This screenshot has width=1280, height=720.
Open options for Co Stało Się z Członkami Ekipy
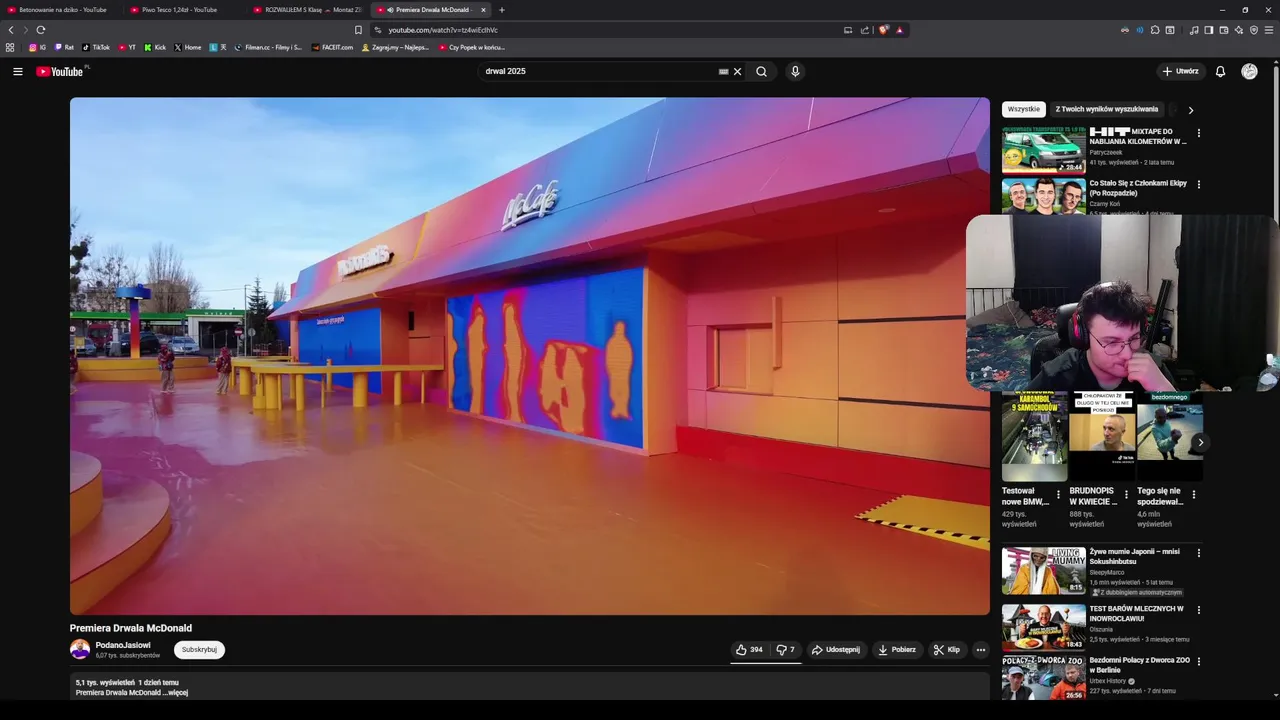pos(1199,185)
